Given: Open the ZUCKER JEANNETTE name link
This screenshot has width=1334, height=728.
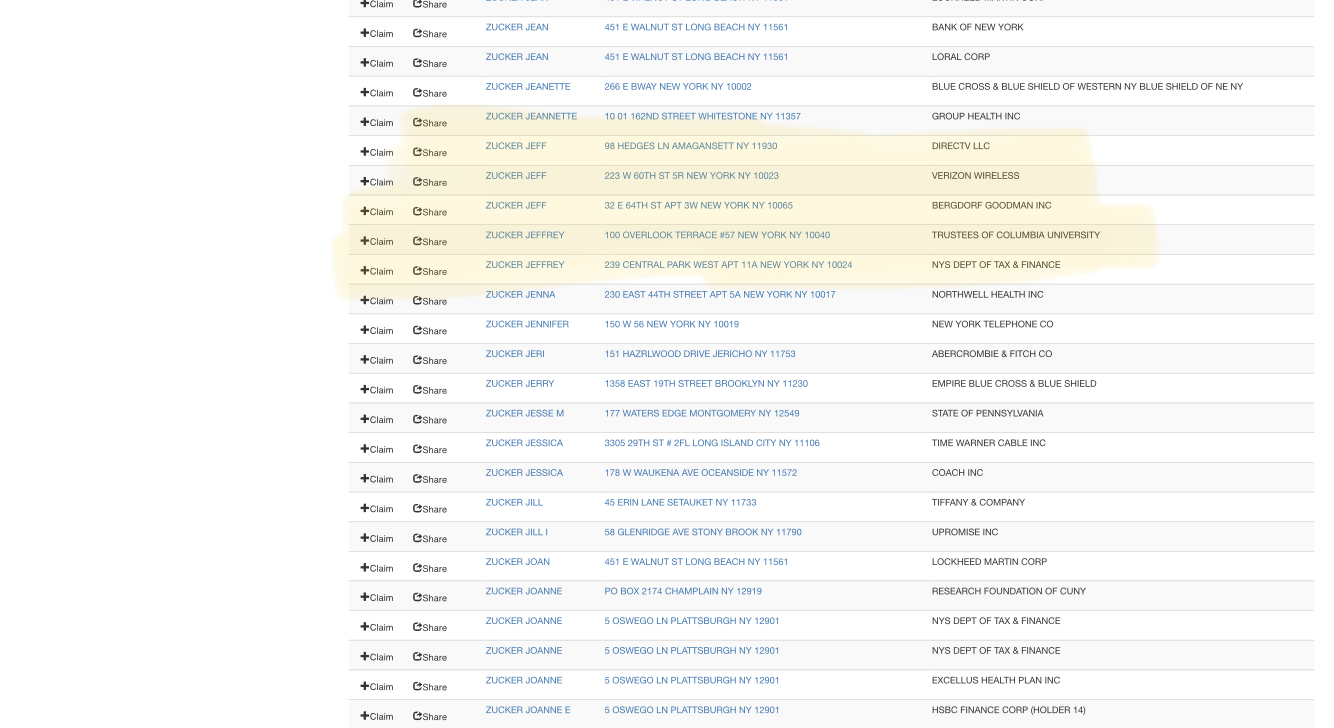Looking at the screenshot, I should 531,117.
